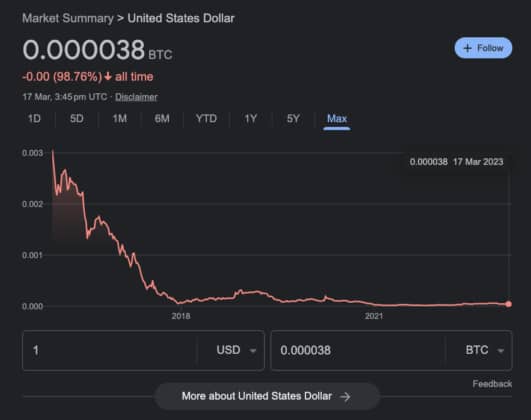The width and height of the screenshot is (531, 420).
Task: Click the USD amount input field showing 1
Action: coord(110,350)
